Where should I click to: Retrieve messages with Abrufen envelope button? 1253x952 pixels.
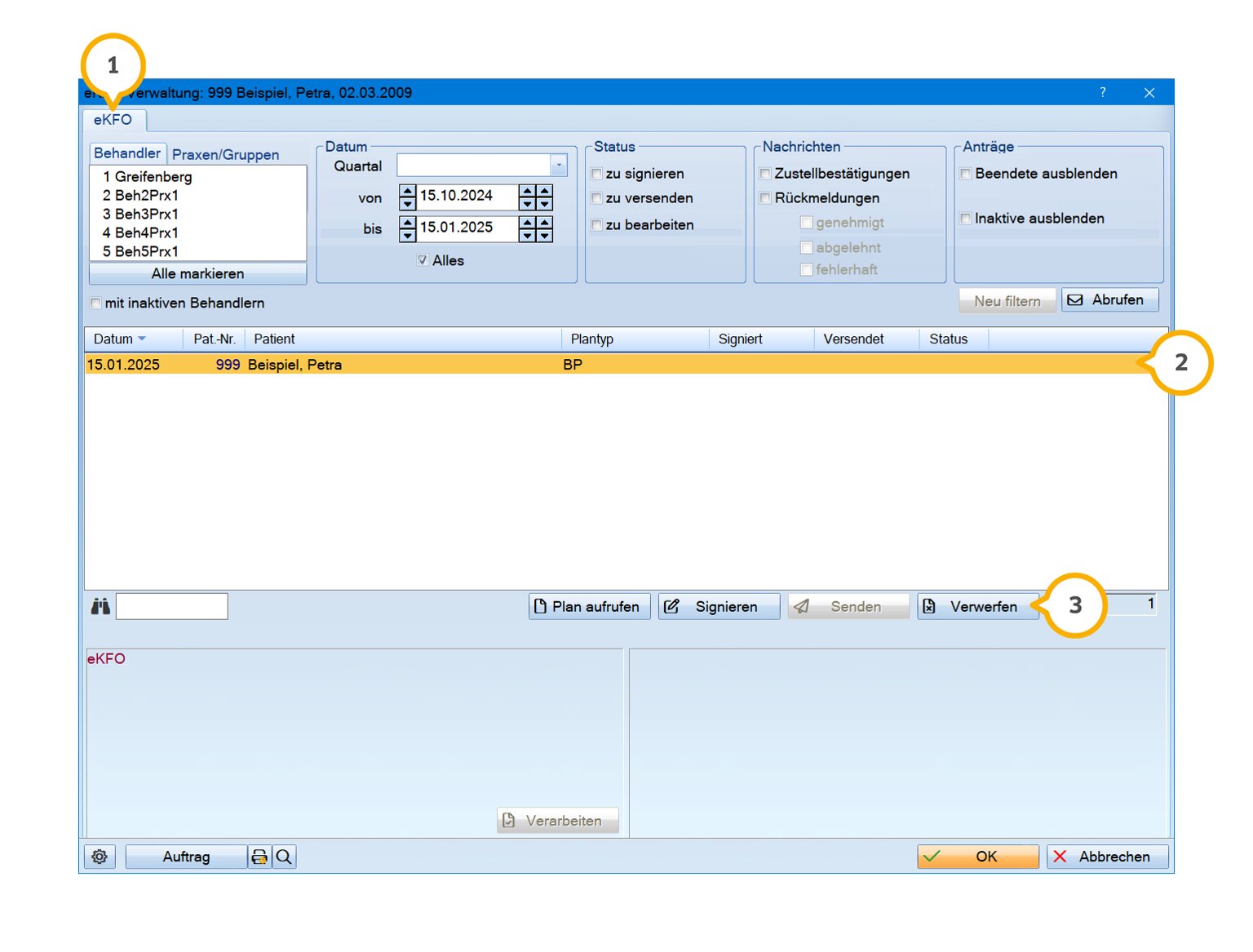click(1109, 300)
